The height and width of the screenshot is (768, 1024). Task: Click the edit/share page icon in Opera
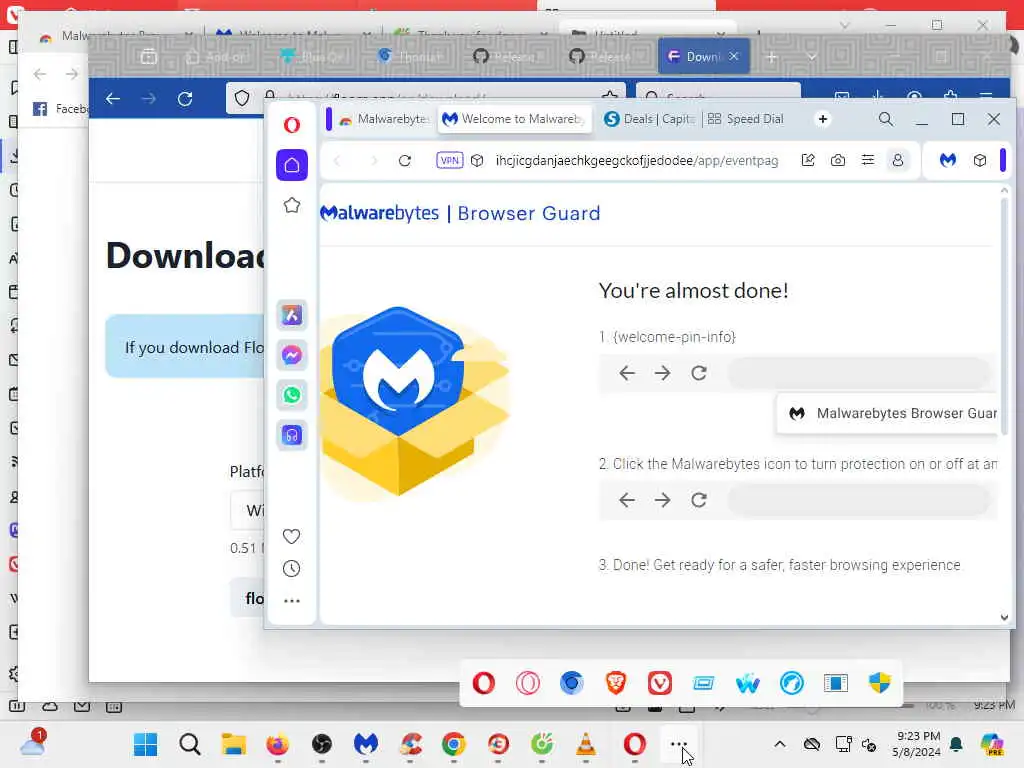click(808, 161)
